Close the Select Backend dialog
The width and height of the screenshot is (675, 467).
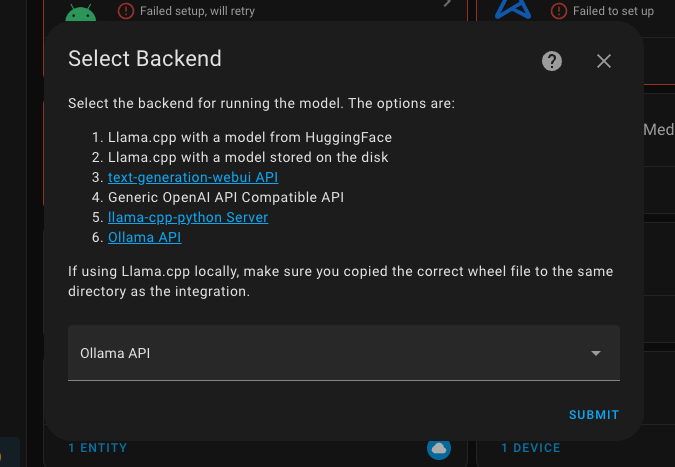(604, 61)
